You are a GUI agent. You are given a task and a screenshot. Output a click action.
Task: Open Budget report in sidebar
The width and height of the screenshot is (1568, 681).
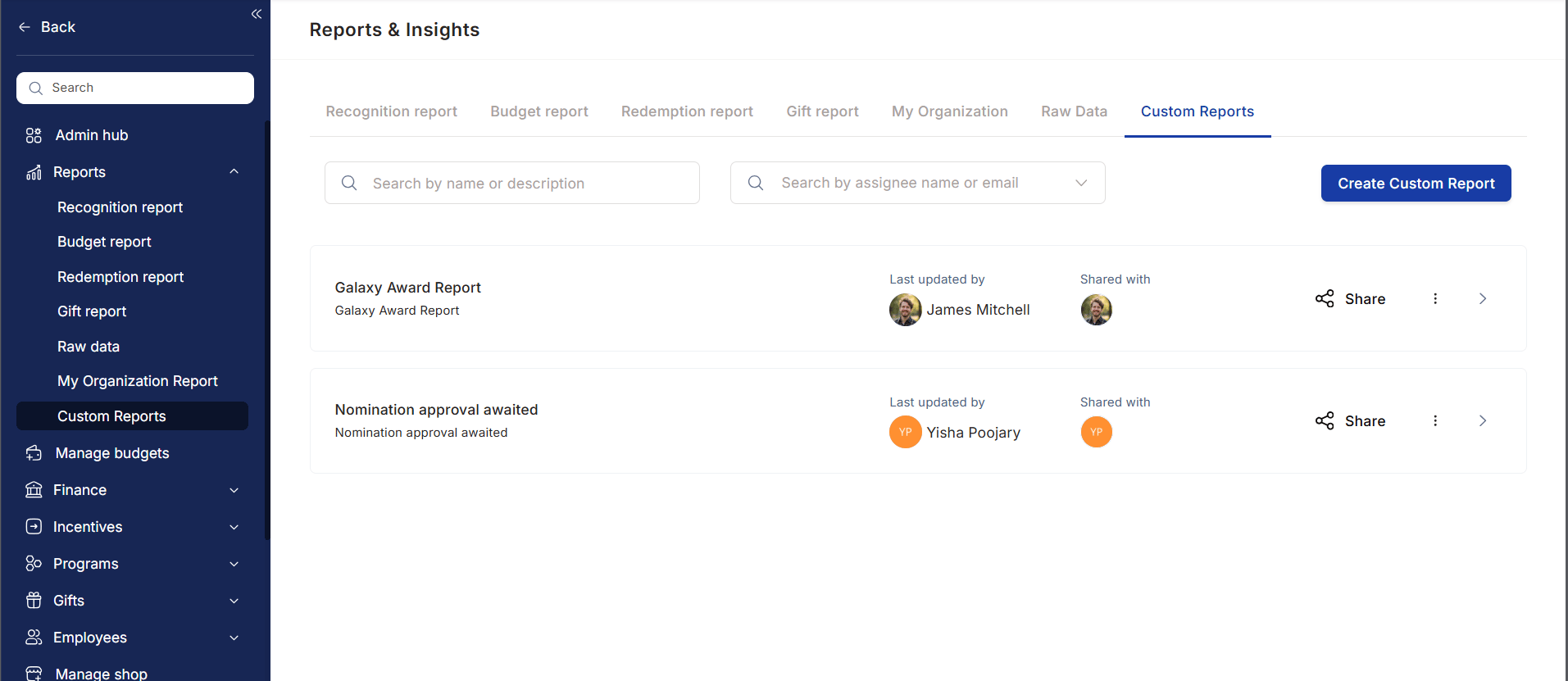point(104,242)
